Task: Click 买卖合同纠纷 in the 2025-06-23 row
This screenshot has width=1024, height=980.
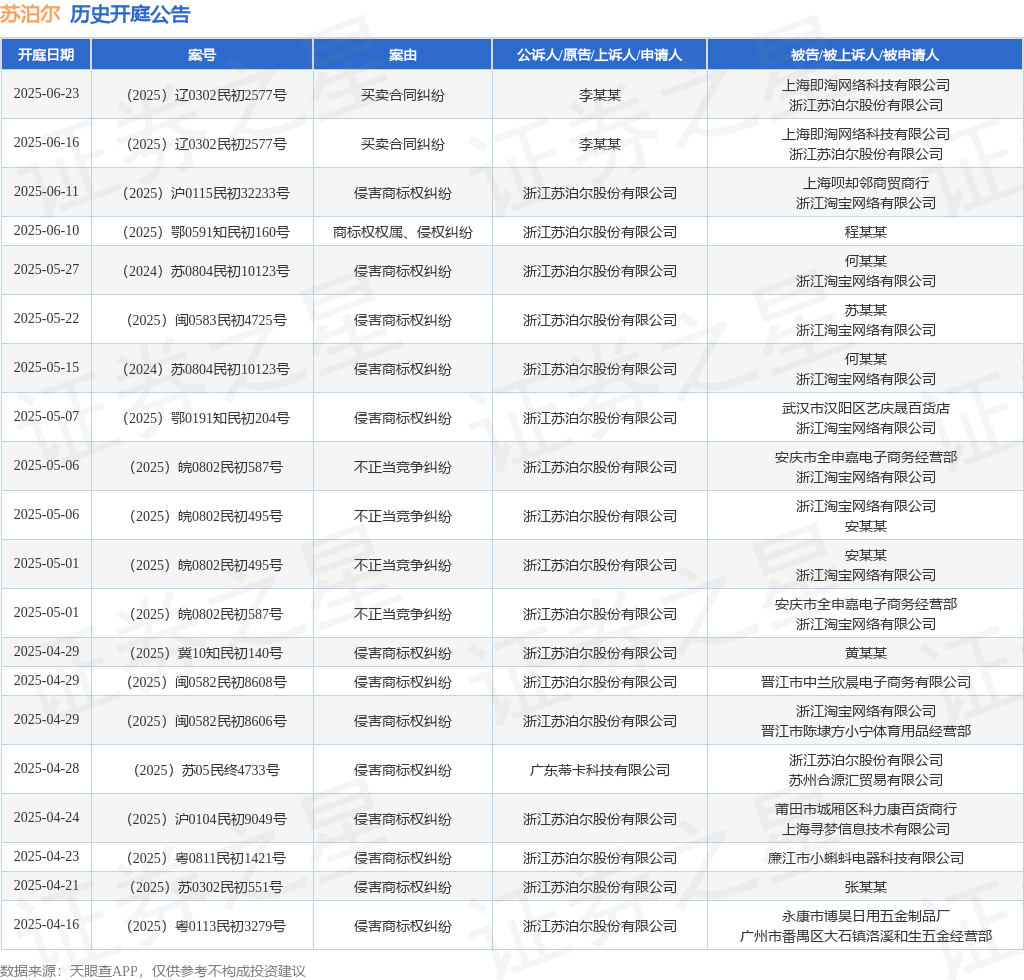Action: click(402, 95)
